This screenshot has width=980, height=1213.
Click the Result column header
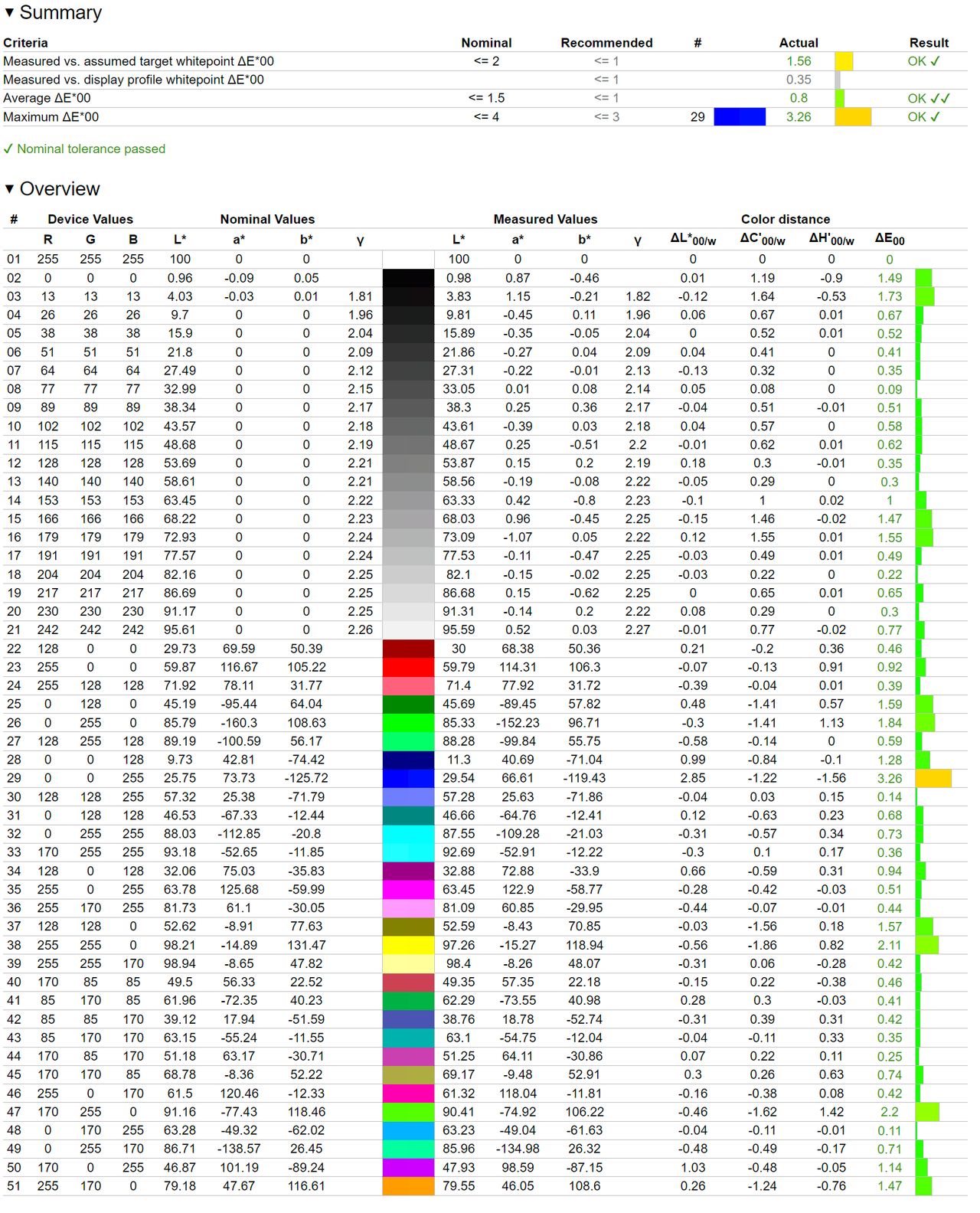click(929, 43)
